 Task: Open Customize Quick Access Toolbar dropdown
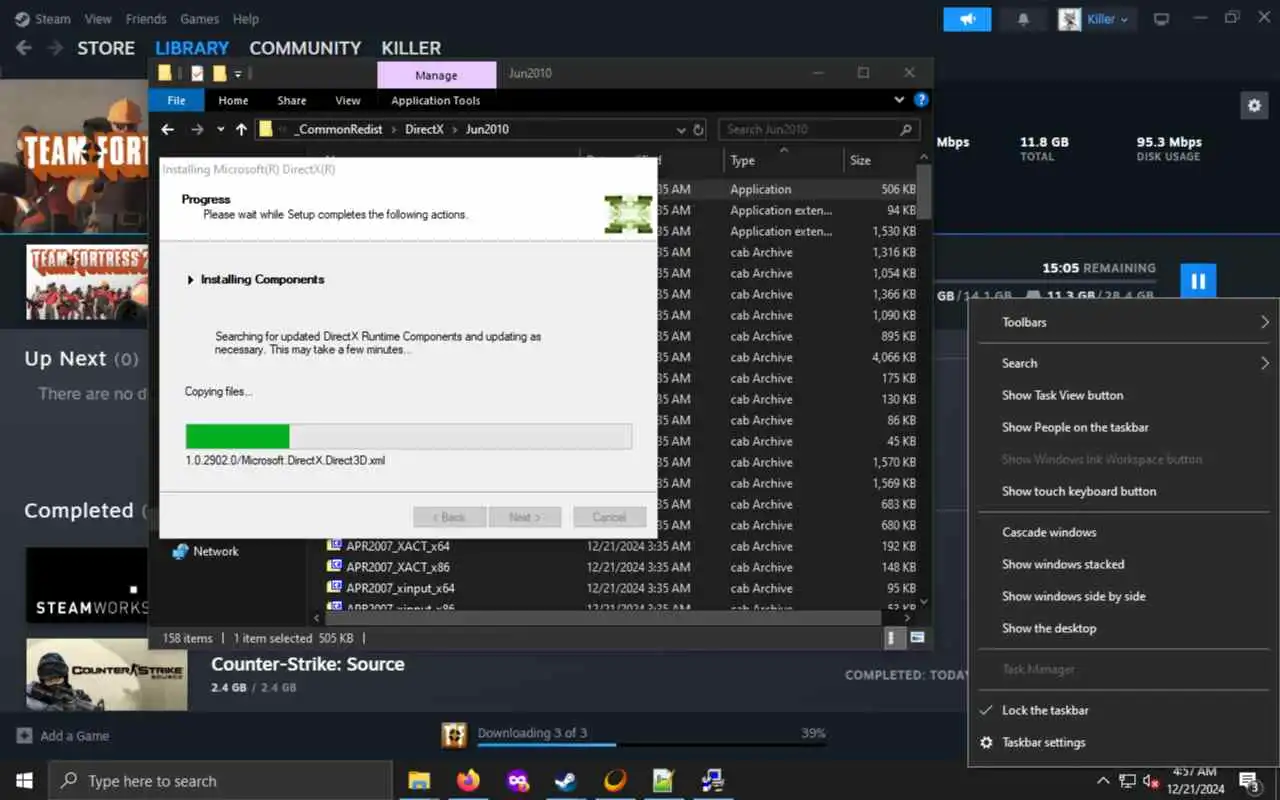click(238, 73)
